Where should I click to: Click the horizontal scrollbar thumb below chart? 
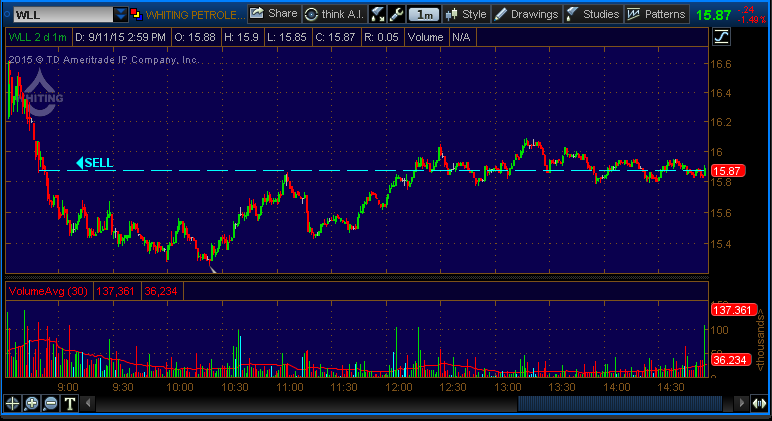(620, 403)
